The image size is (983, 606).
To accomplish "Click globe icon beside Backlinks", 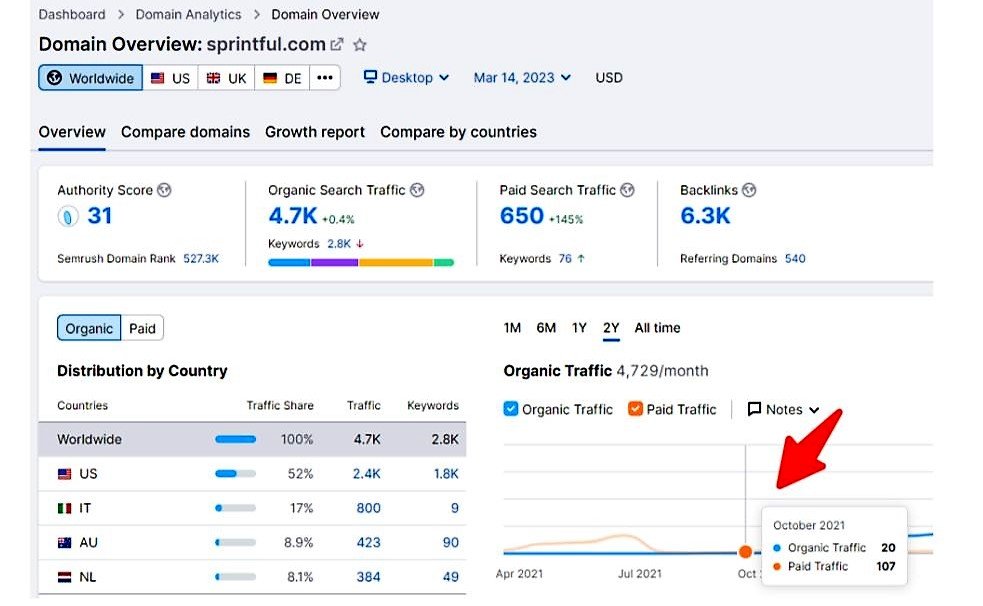I will point(749,190).
